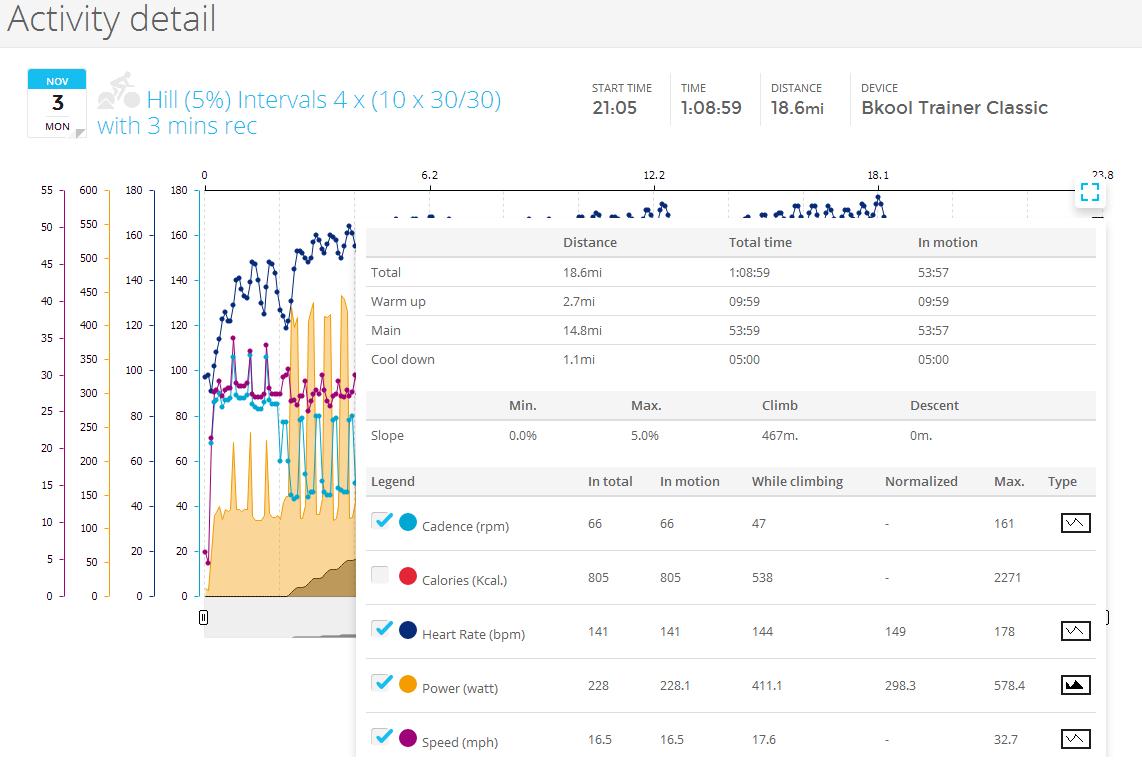The image size is (1142, 783).
Task: Click the Climb value 467m.
Action: [x=779, y=436]
